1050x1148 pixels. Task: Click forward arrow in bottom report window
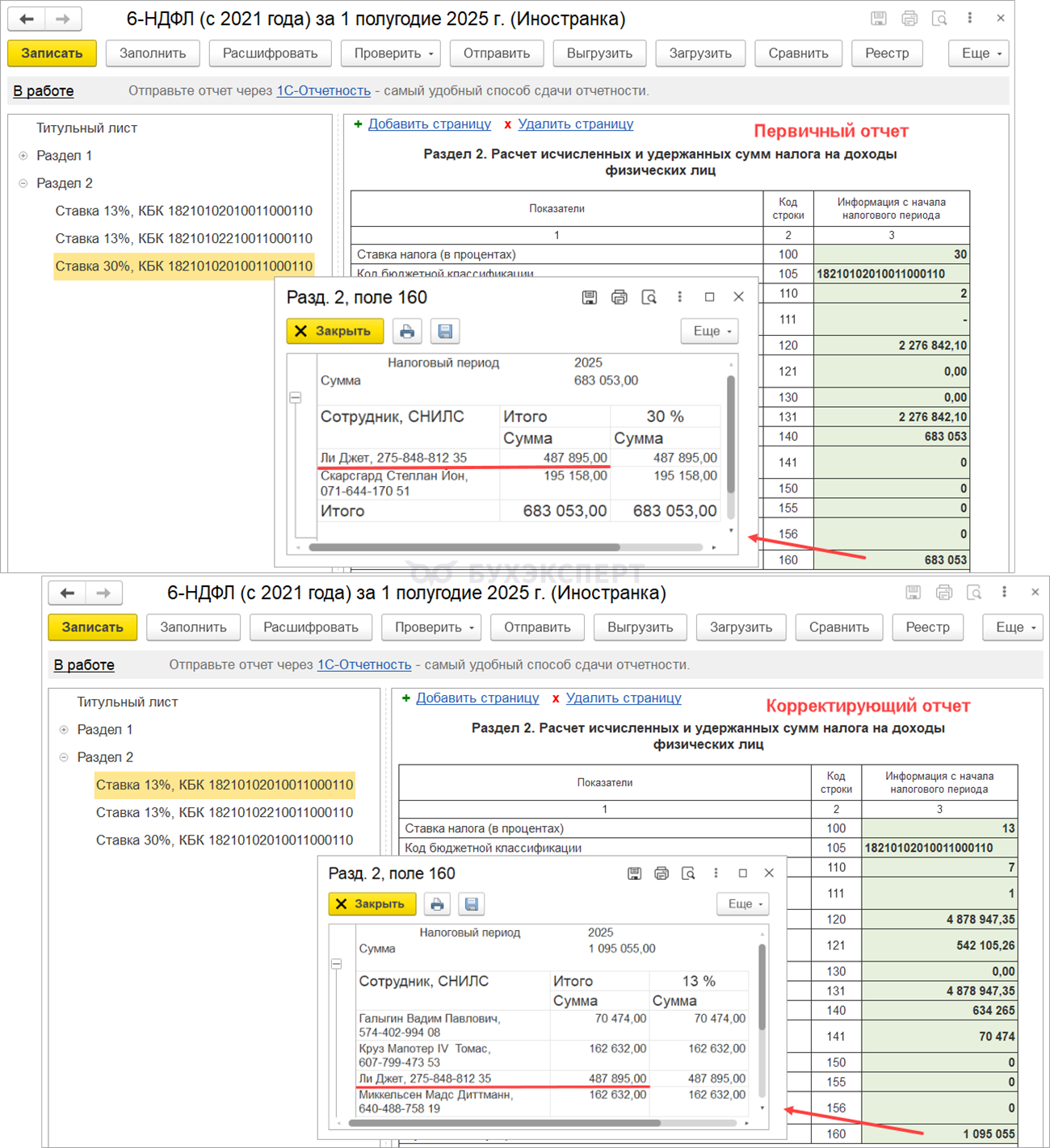(x=103, y=593)
